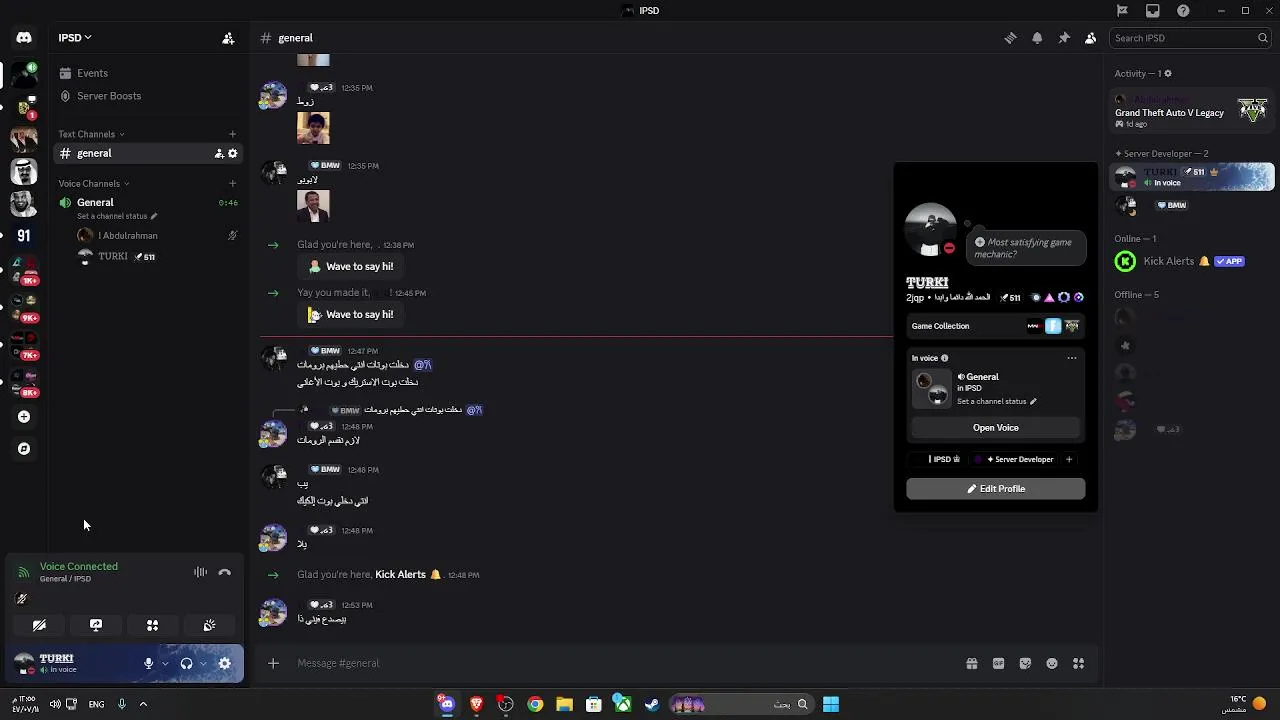Start an Activity from voice panel
Image resolution: width=1280 pixels, height=720 pixels.
[152, 625]
